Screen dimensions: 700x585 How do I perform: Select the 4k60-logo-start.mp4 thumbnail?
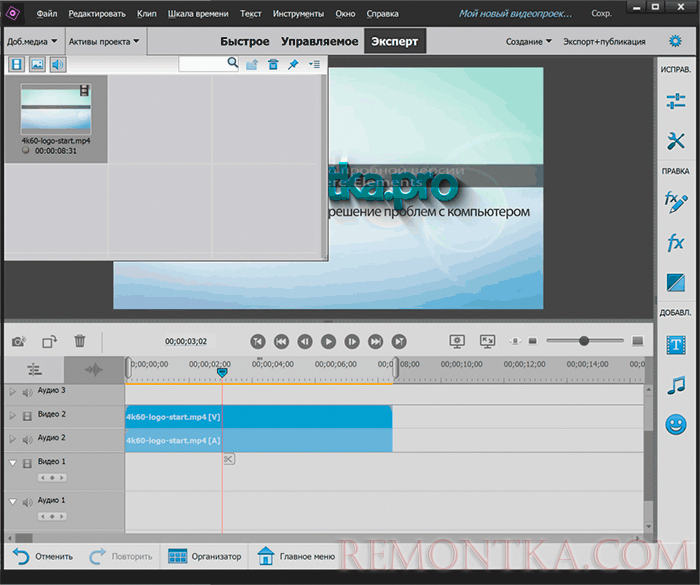[56, 109]
